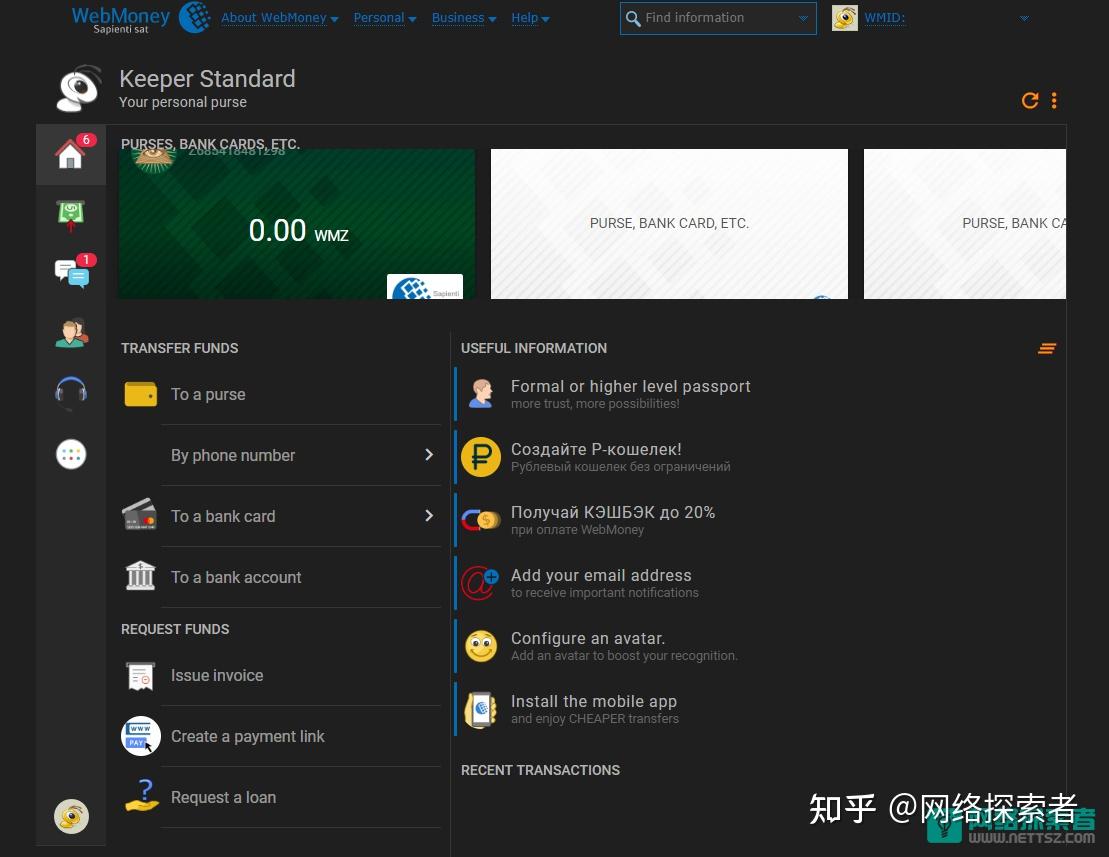
Task: Open the Home dashboard from the sidebar
Action: [70, 154]
